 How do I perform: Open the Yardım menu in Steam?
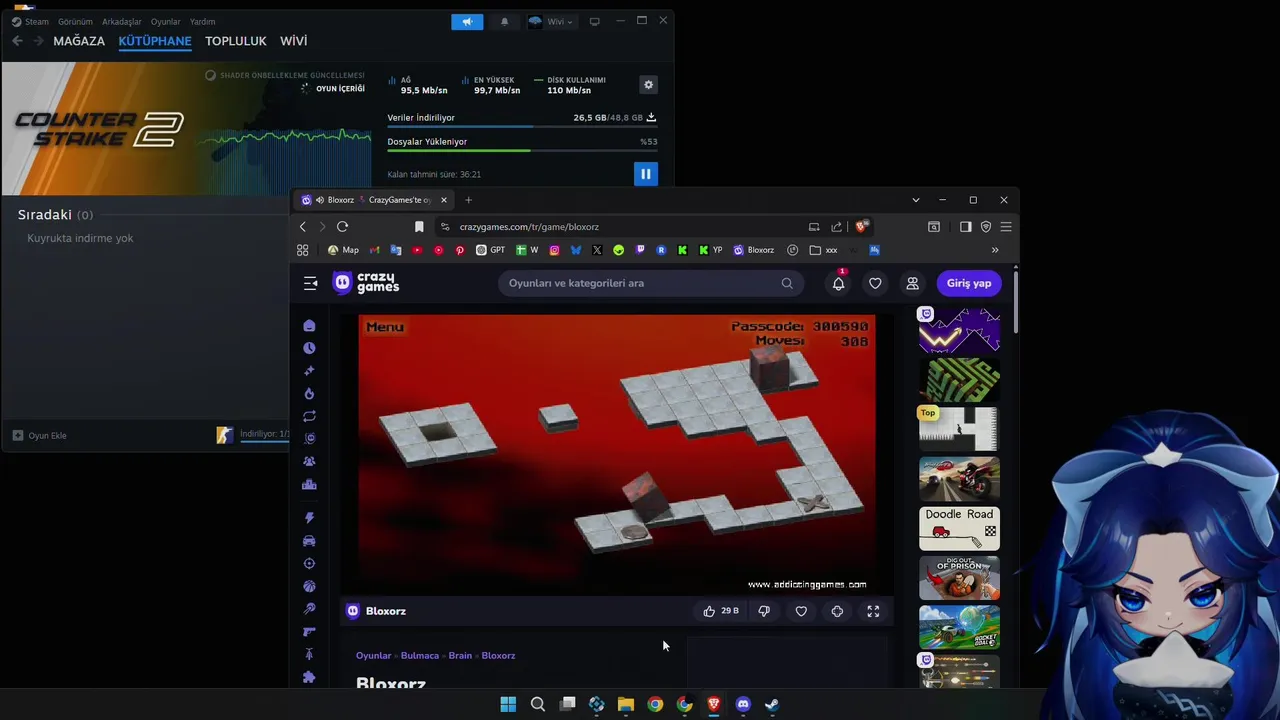(202, 21)
